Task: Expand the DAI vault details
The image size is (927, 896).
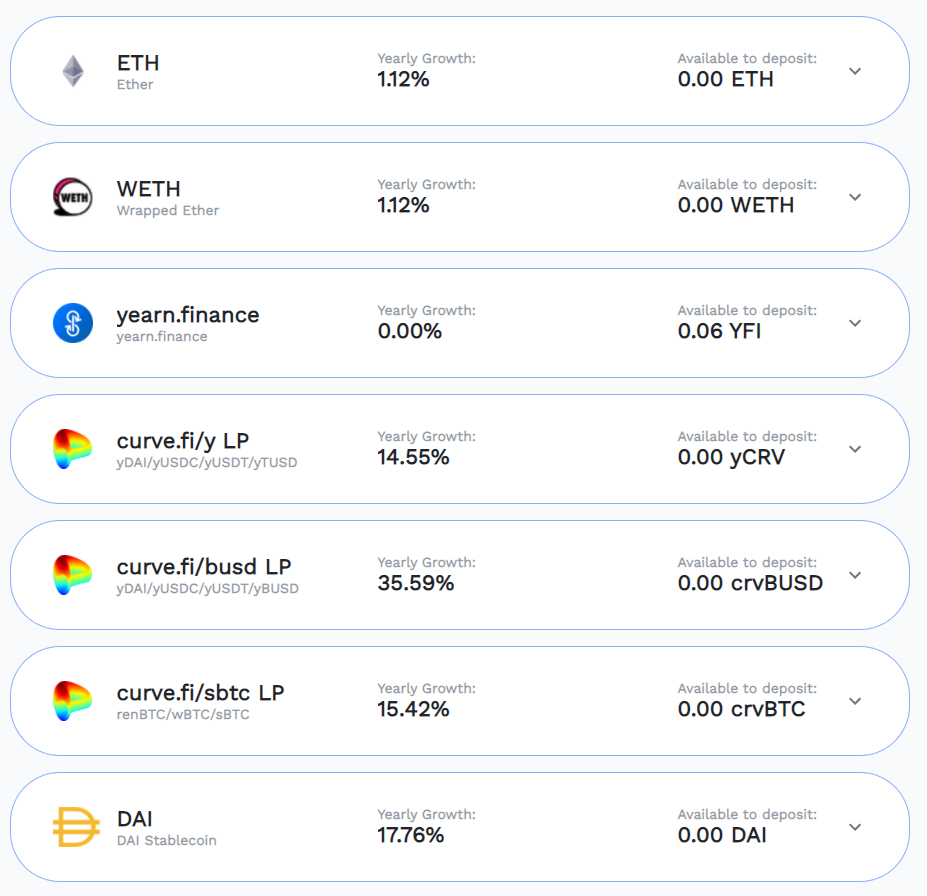Action: pos(855,827)
